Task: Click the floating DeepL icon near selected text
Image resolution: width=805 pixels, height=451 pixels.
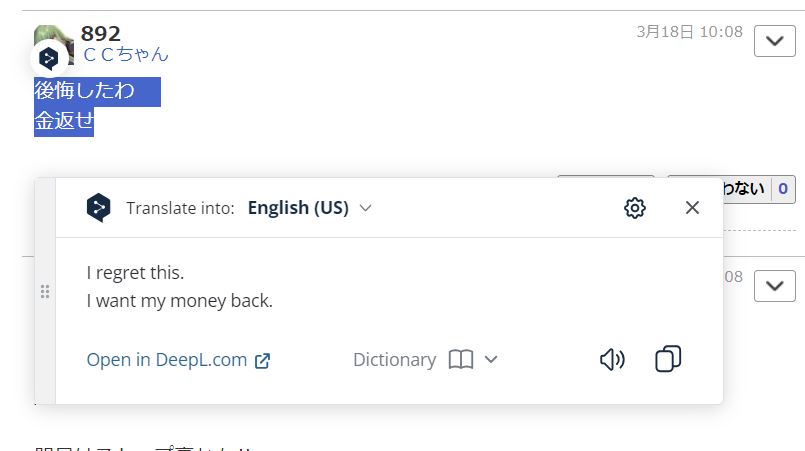Action: (49, 59)
